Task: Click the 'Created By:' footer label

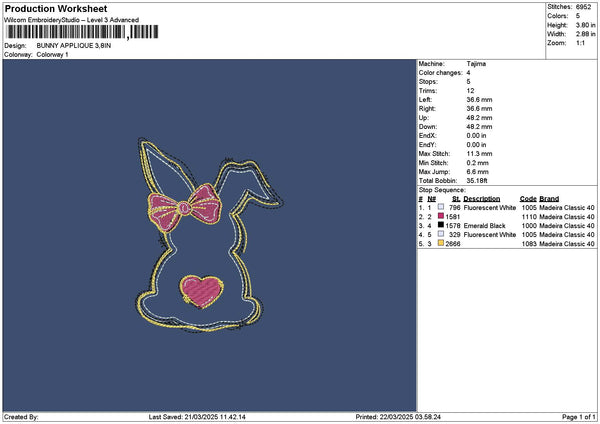Action: (x=21, y=417)
